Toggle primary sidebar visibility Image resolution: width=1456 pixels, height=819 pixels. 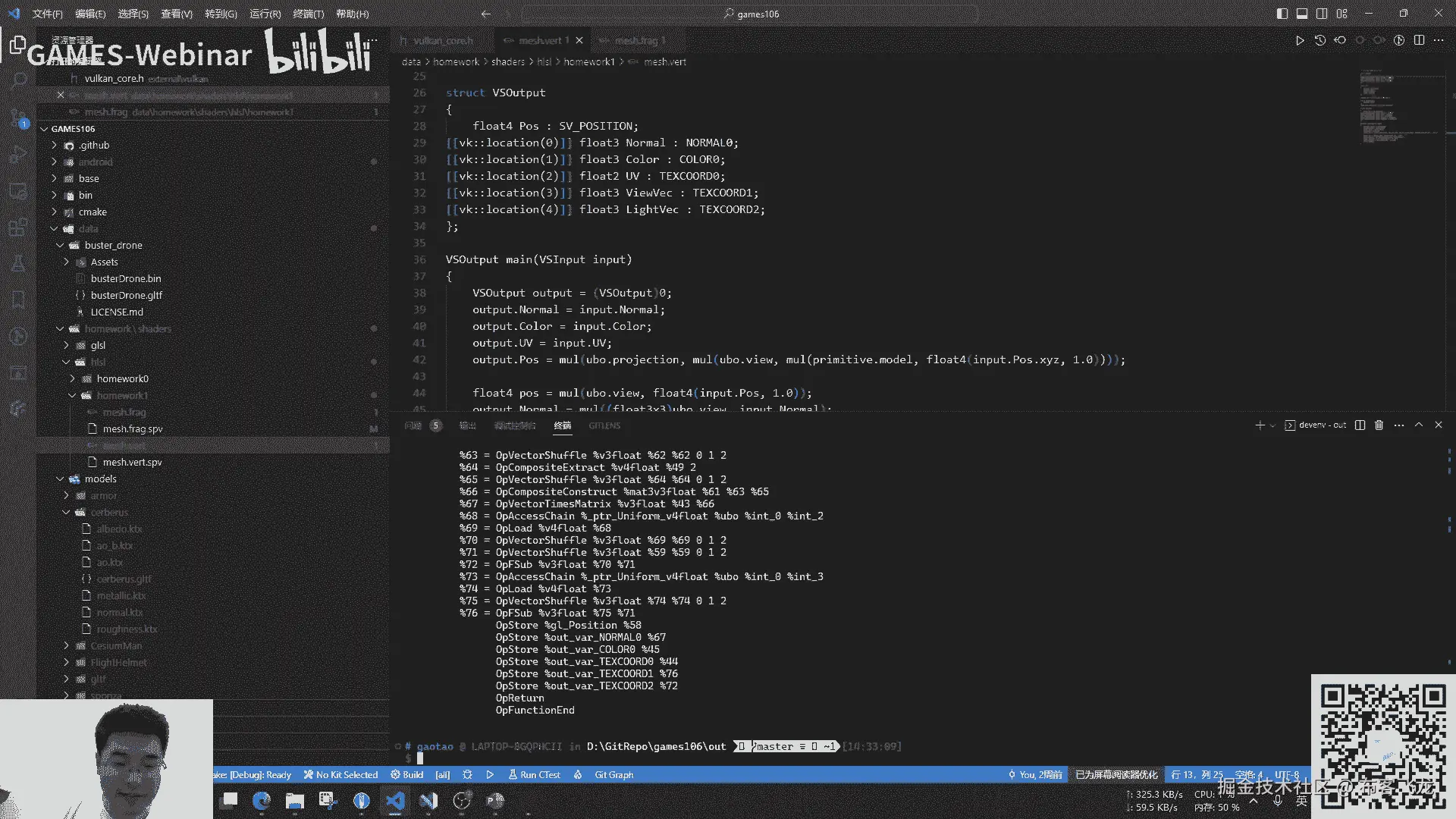point(1282,14)
